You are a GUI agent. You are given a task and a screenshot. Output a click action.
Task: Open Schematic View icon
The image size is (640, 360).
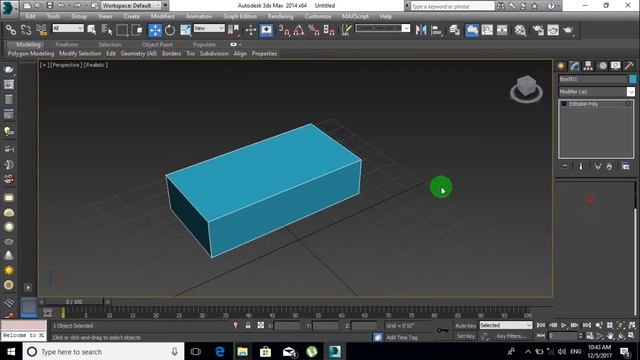click(x=502, y=30)
